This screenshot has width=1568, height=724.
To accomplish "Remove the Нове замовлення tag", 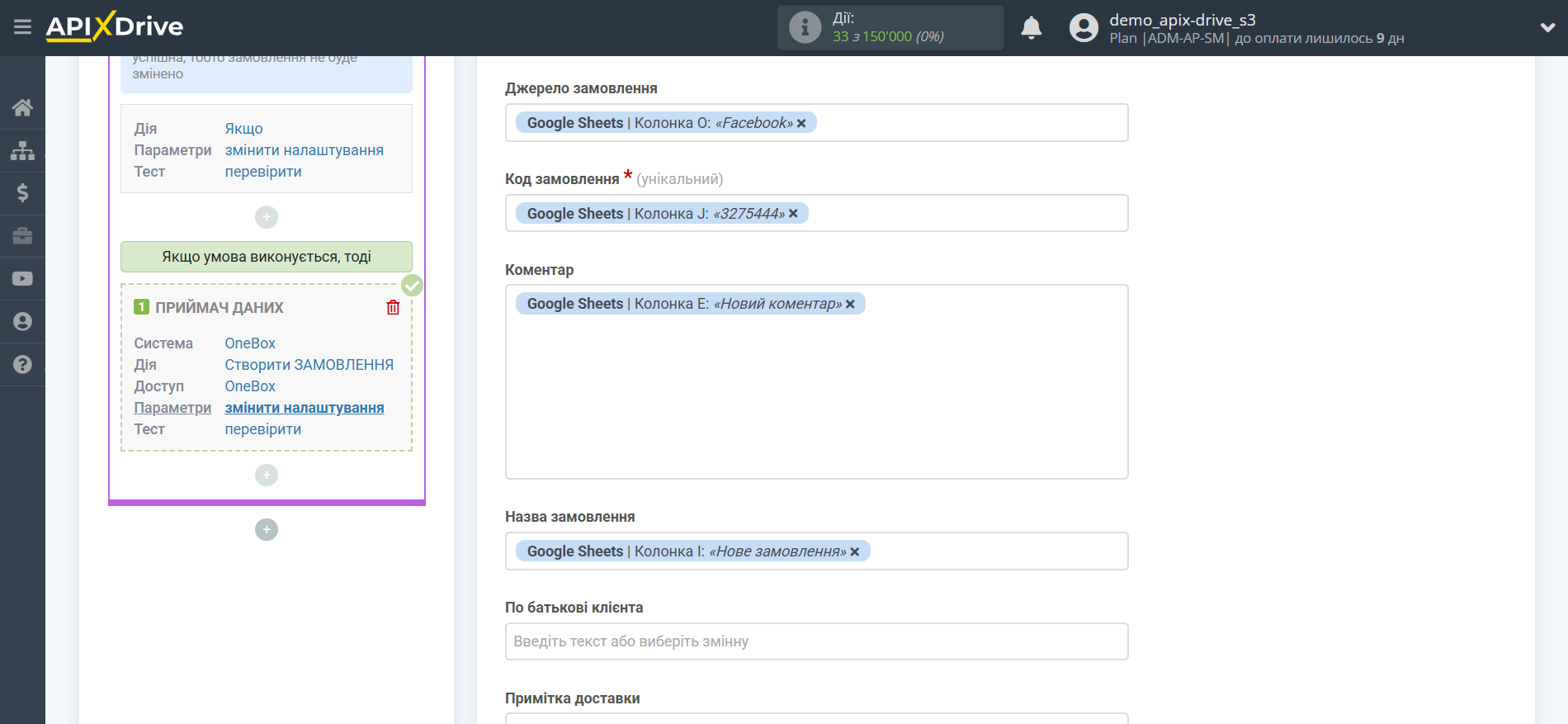I will pyautogui.click(x=855, y=551).
